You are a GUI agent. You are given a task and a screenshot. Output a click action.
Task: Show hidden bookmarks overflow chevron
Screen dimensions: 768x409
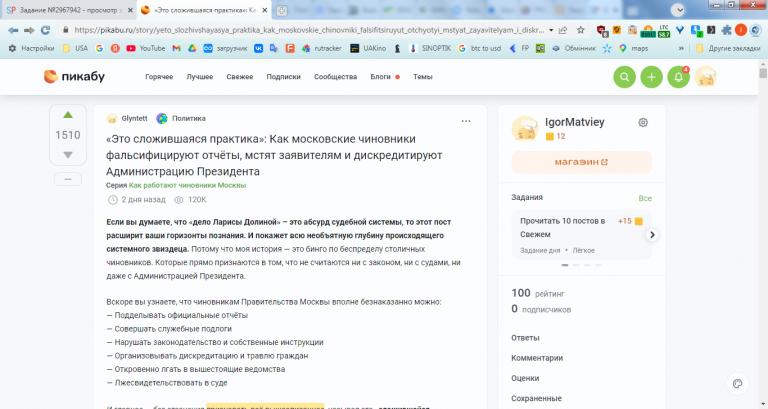[x=681, y=48]
